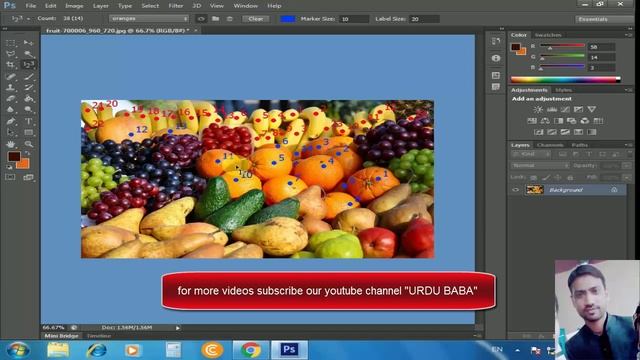Viewport: 640px width, 360px height.
Task: Add a Vibrance adjustment
Action: click(x=591, y=109)
